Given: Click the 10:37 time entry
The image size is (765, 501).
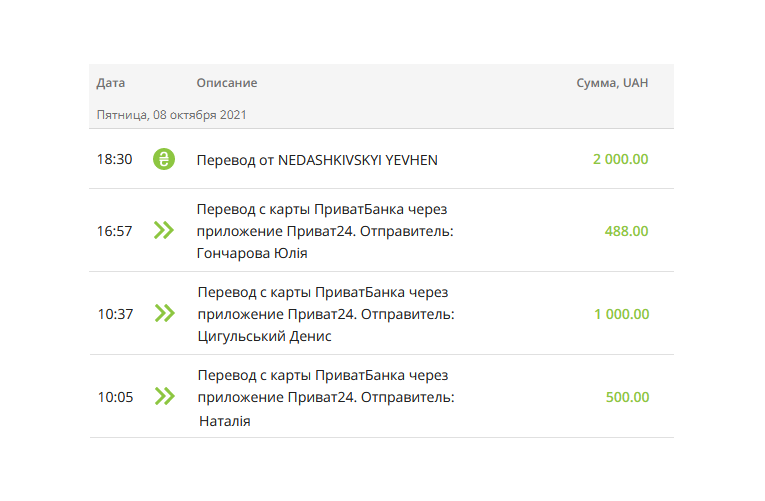Looking at the screenshot, I should coord(116,314).
